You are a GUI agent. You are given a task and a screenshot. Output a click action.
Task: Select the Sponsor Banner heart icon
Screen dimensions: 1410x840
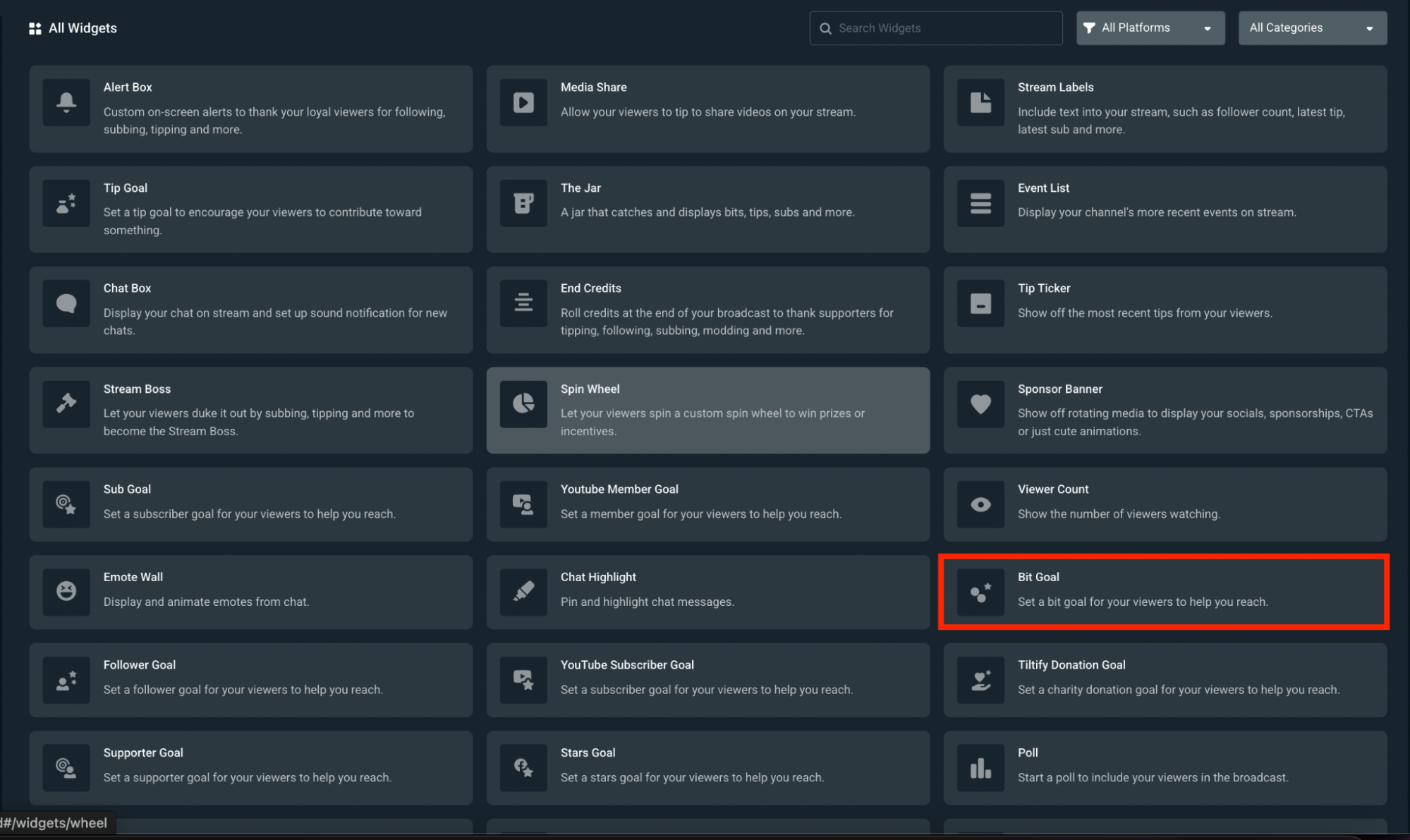pos(980,404)
